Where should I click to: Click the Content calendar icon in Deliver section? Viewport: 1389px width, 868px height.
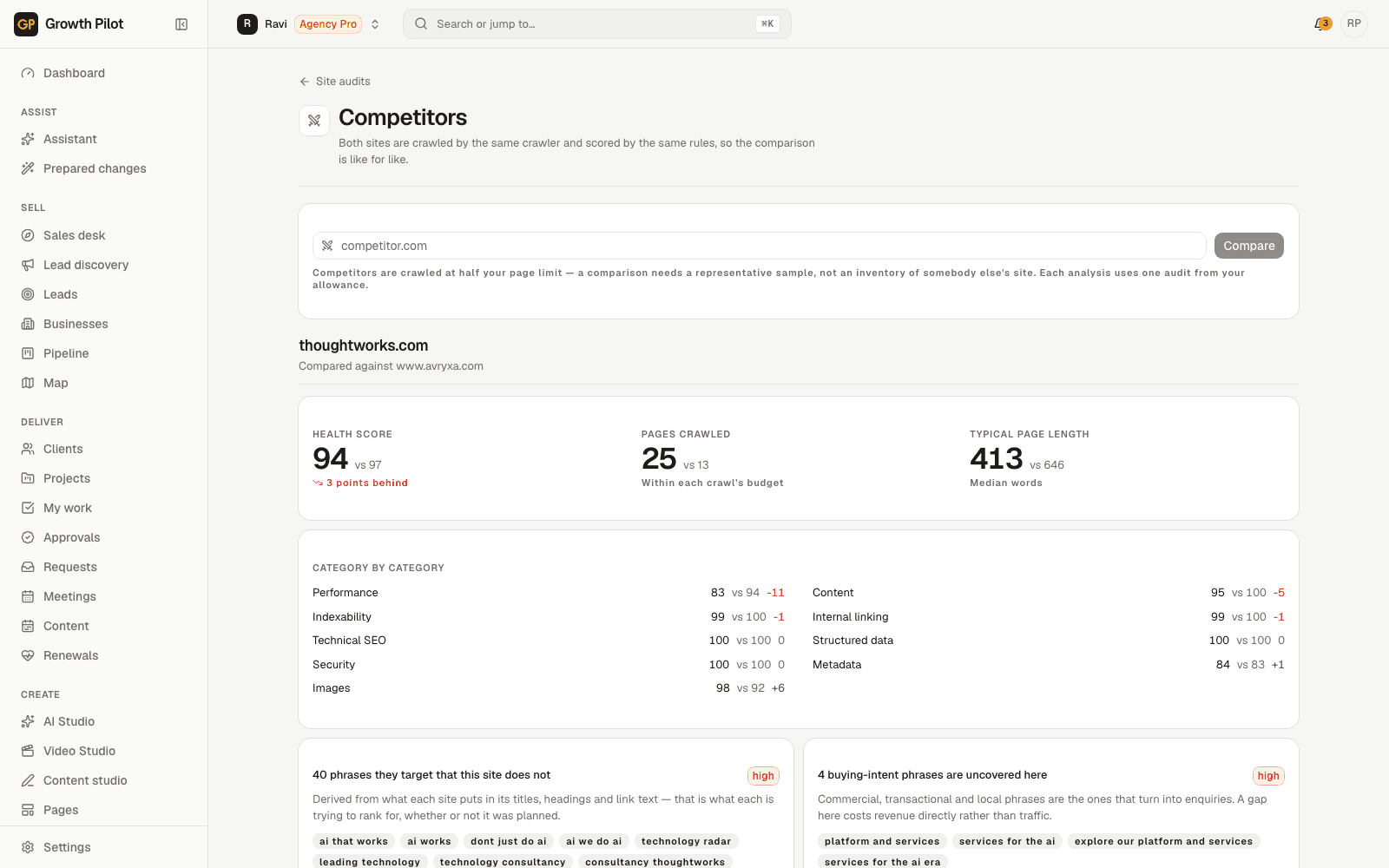coord(28,626)
